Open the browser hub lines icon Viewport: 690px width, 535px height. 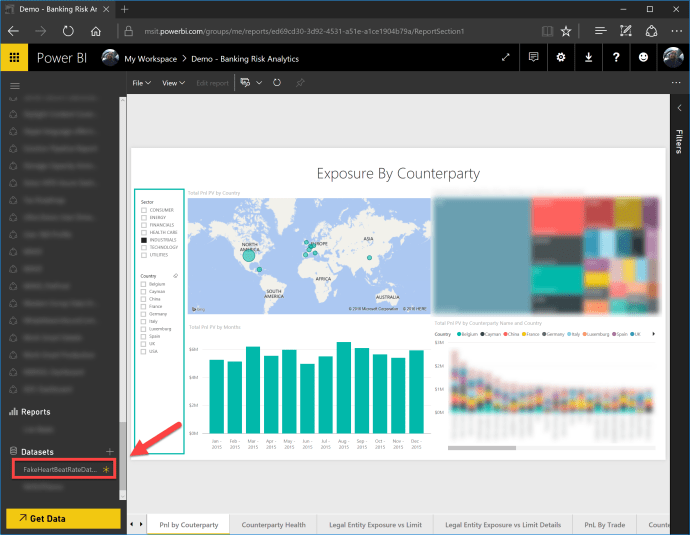600,31
